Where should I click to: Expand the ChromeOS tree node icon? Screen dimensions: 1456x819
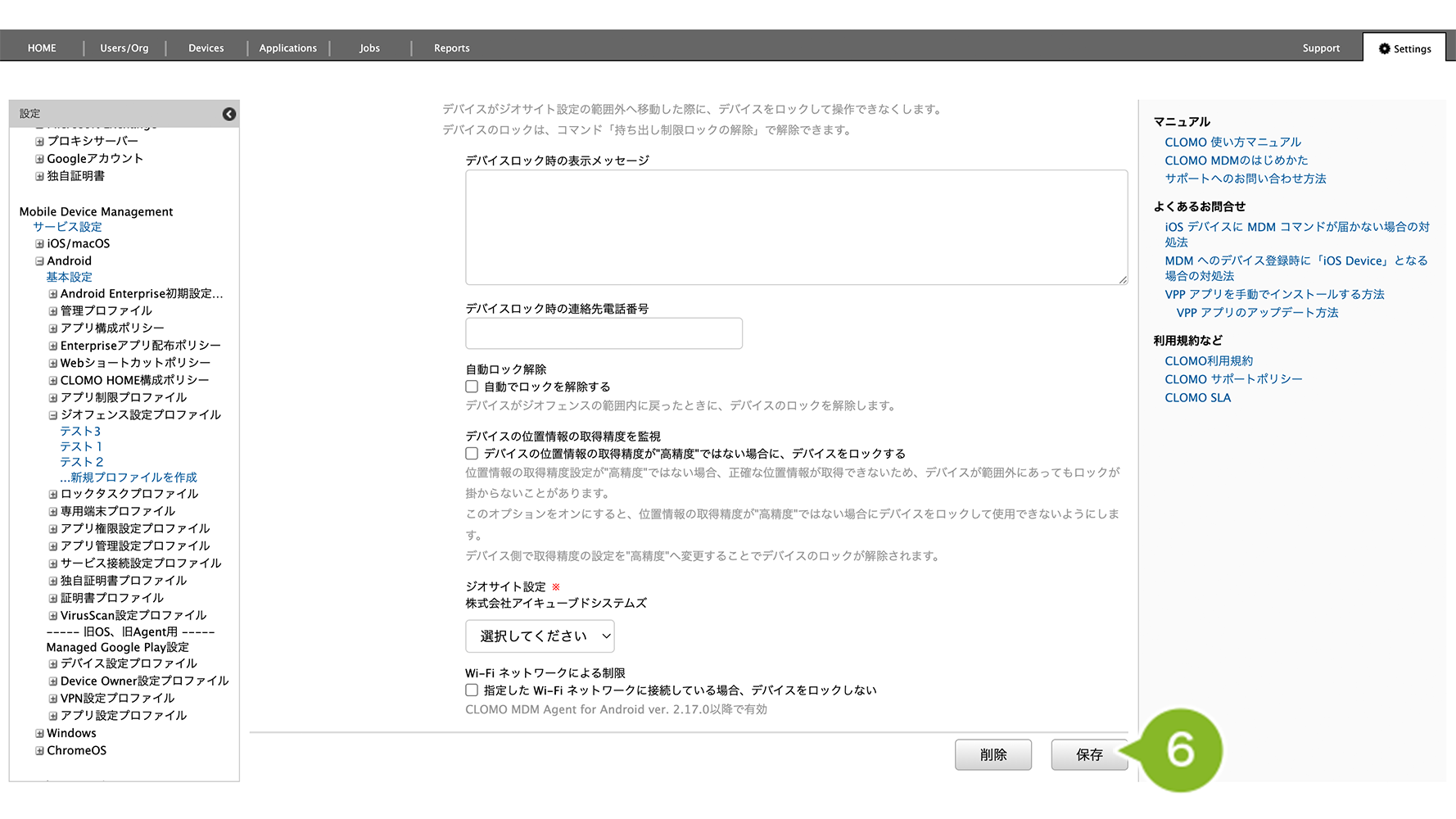point(39,751)
